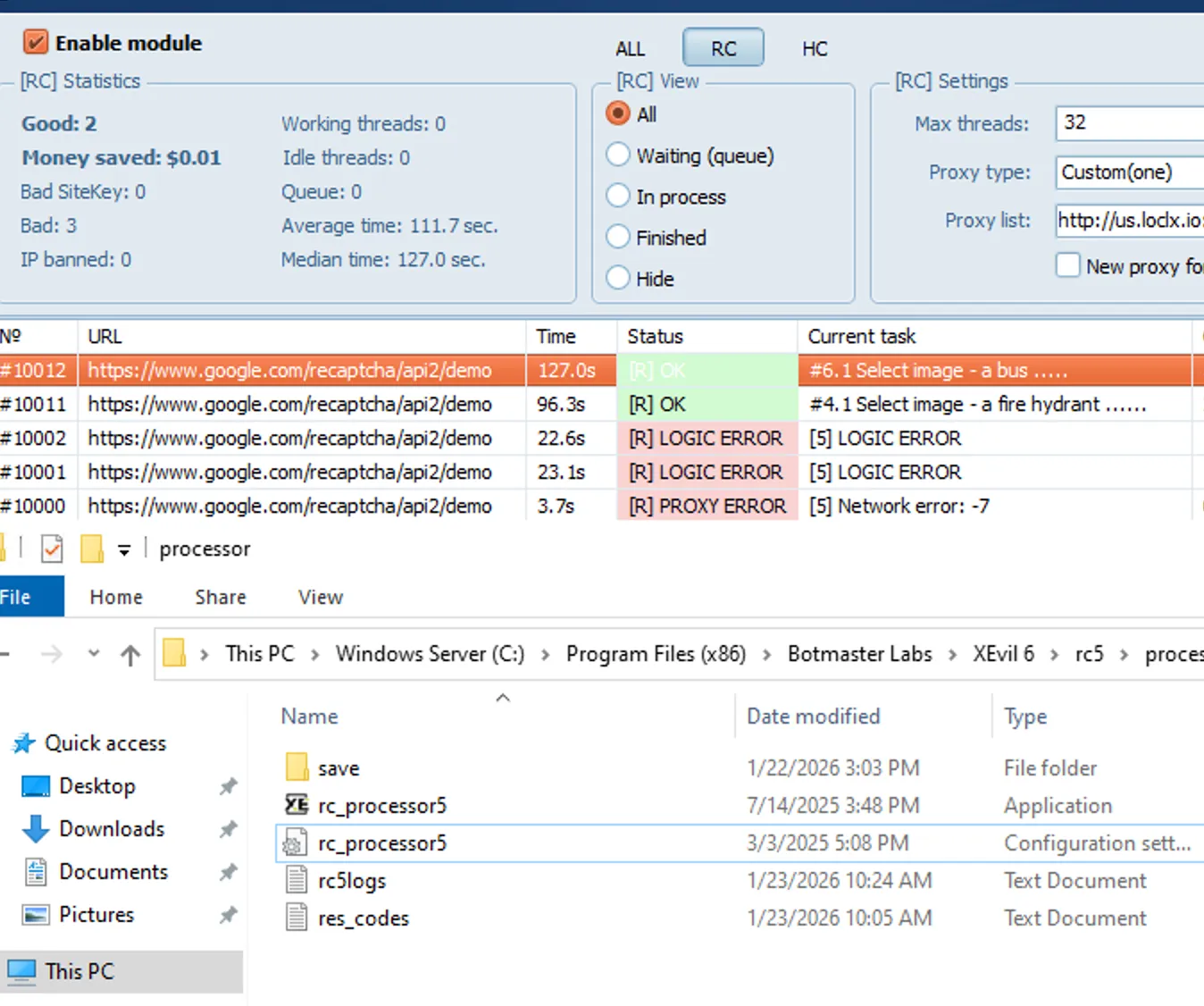The image size is (1204, 1006).
Task: Open the res_codes text document
Action: coord(364,918)
